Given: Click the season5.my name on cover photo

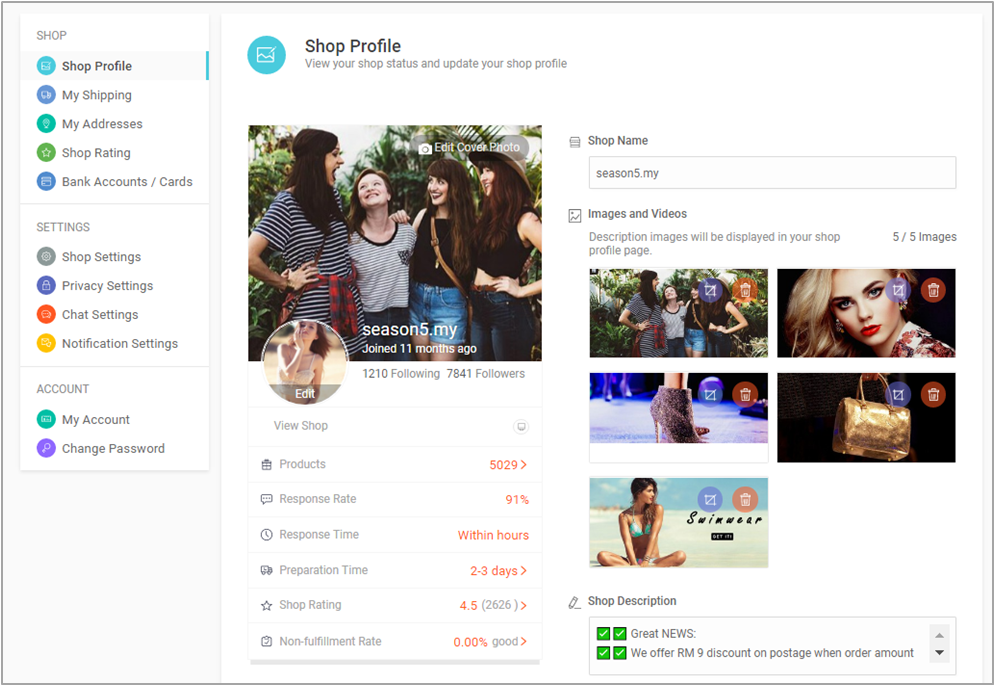Looking at the screenshot, I should pyautogui.click(x=409, y=329).
